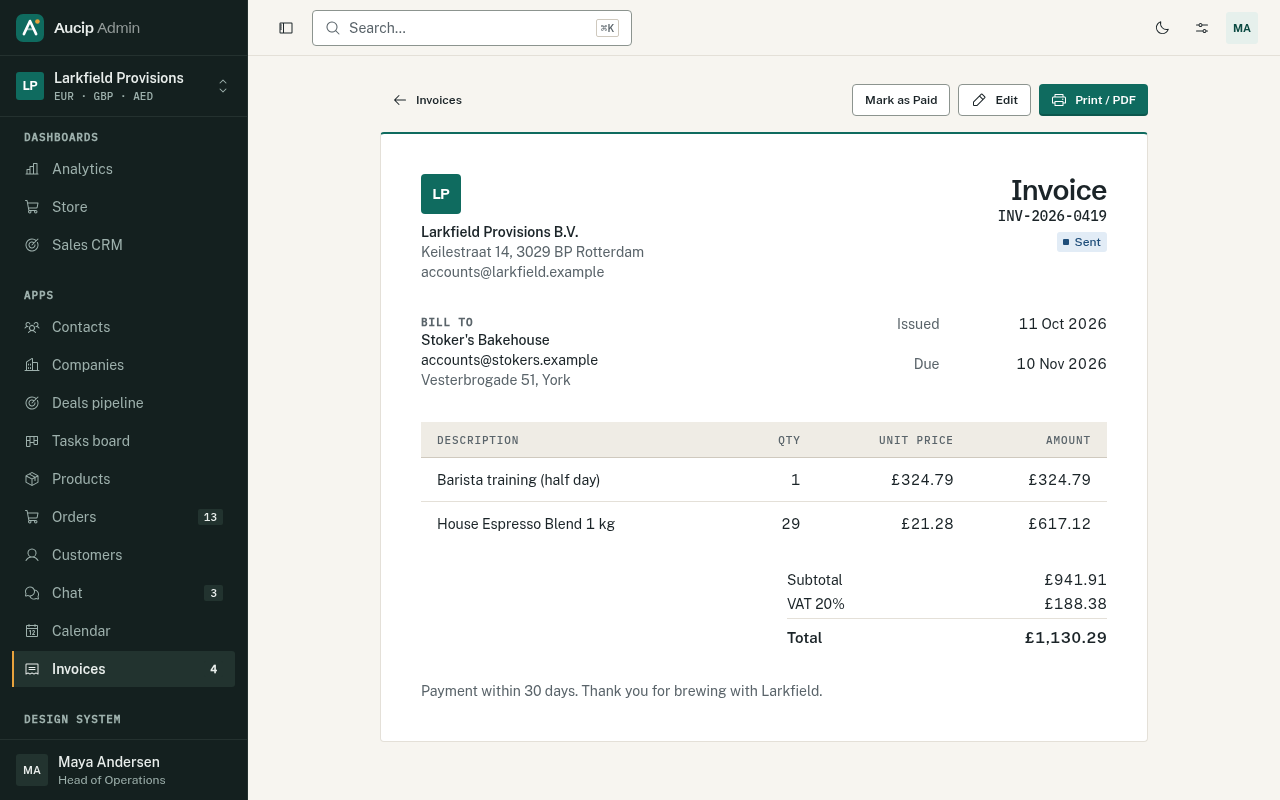This screenshot has height=800, width=1280.
Task: Click the LP company logo on invoice
Action: point(441,194)
